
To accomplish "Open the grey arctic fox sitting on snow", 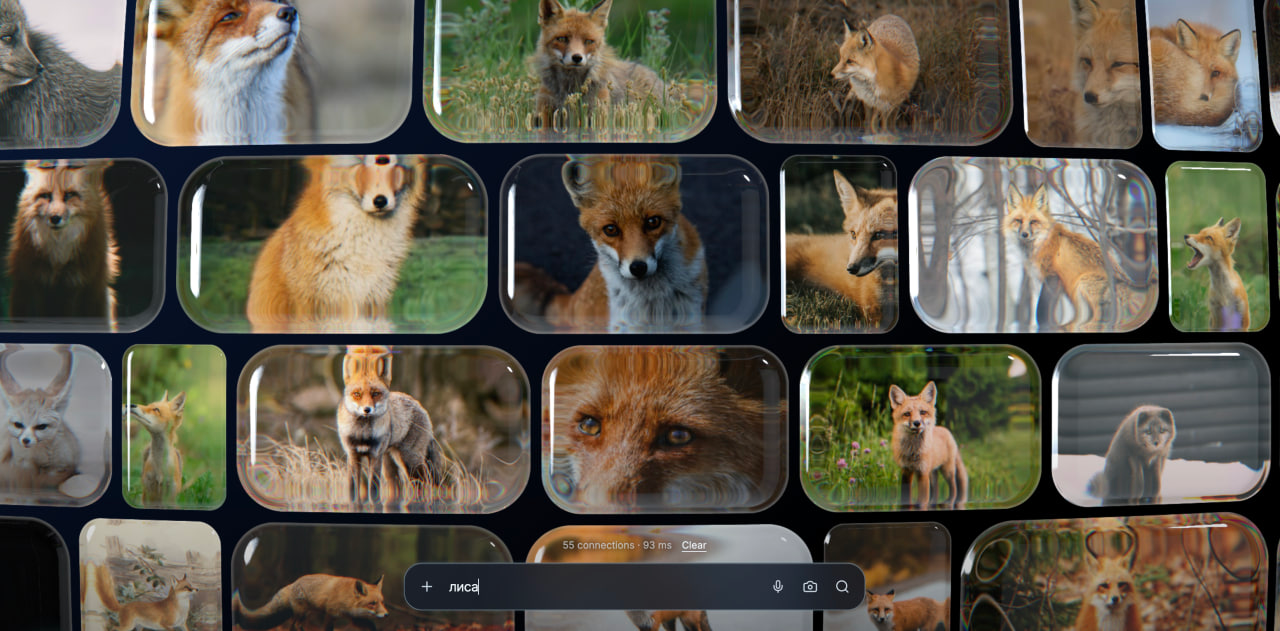I will [x=1161, y=423].
